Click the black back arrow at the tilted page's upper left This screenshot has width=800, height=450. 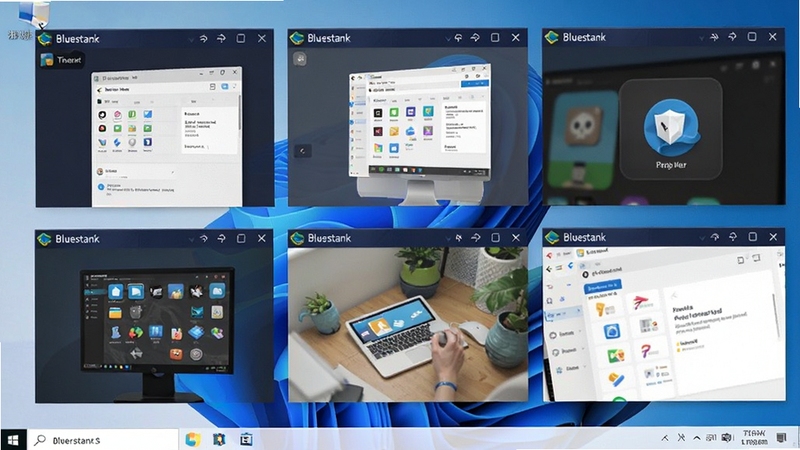tap(549, 269)
